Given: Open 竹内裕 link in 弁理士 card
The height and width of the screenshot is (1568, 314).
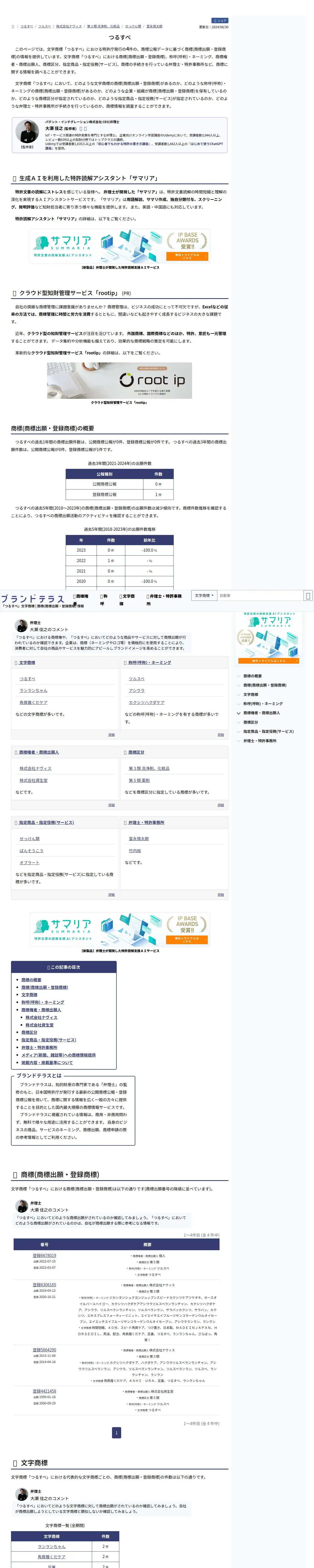Looking at the screenshot, I should coord(135,850).
